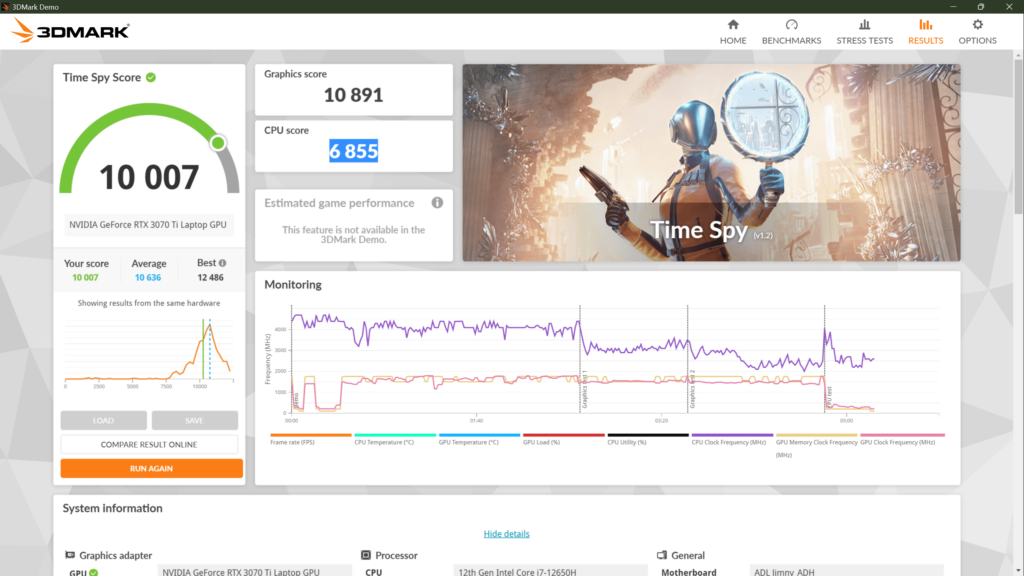Click the CPU test marker in monitoring chart
Screen dimensions: 1024x576
(825, 359)
